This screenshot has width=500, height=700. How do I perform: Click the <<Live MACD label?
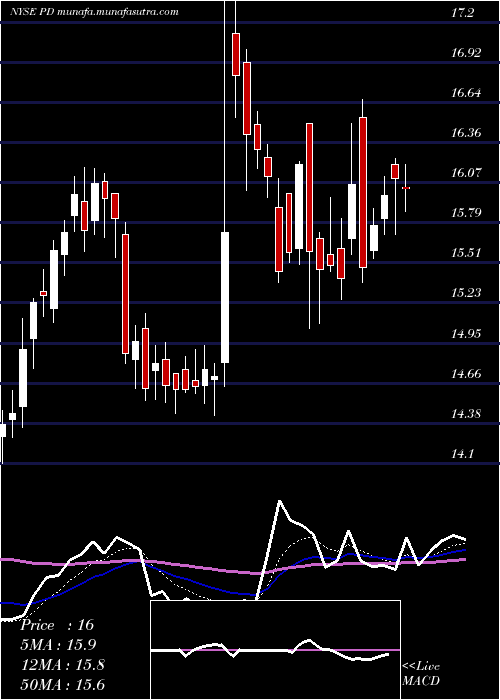(x=421, y=674)
